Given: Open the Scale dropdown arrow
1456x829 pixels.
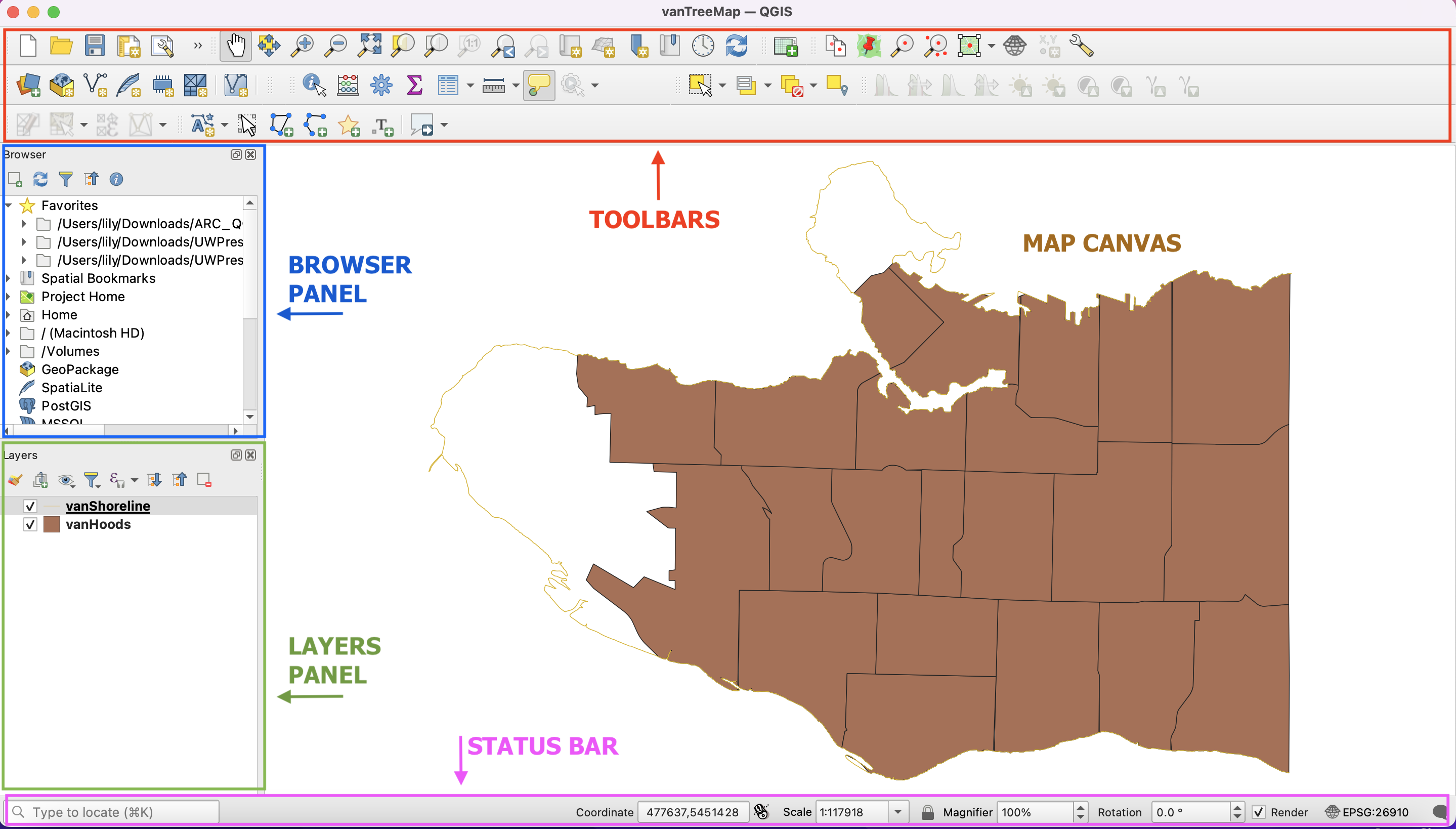Looking at the screenshot, I should pyautogui.click(x=898, y=812).
